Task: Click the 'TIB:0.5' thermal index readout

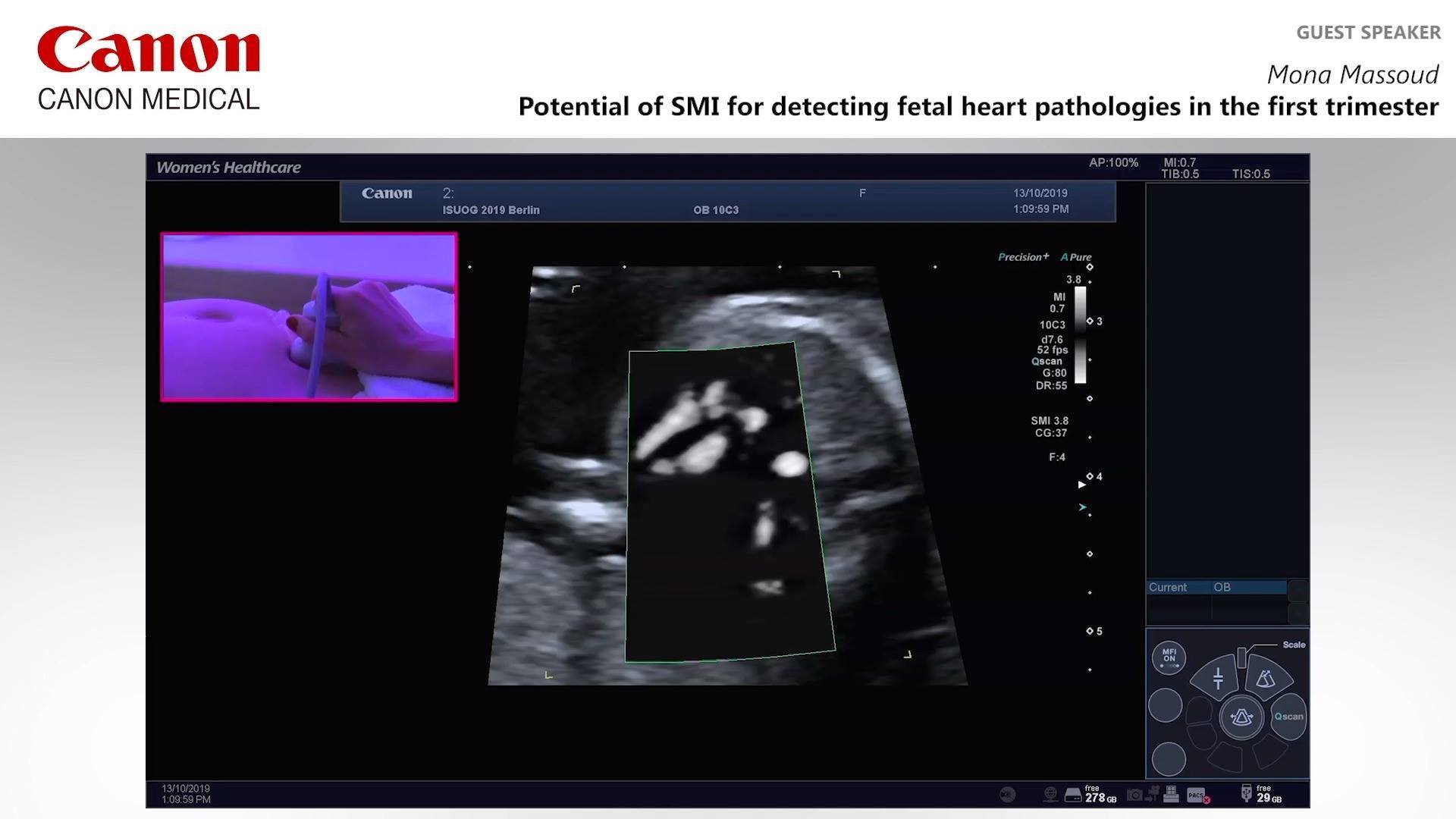Action: [1180, 174]
